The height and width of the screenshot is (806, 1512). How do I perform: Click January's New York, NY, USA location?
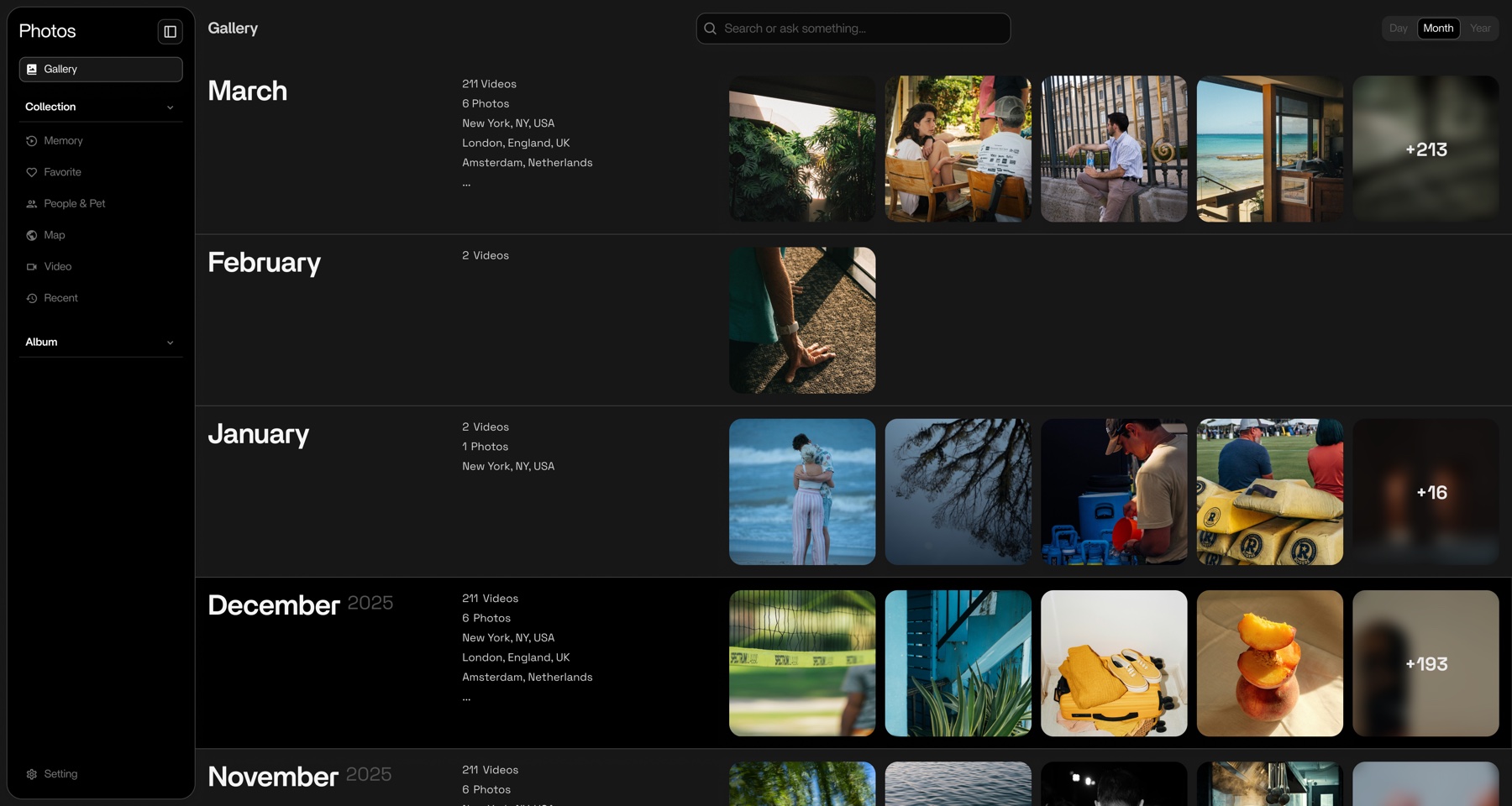[x=508, y=467]
